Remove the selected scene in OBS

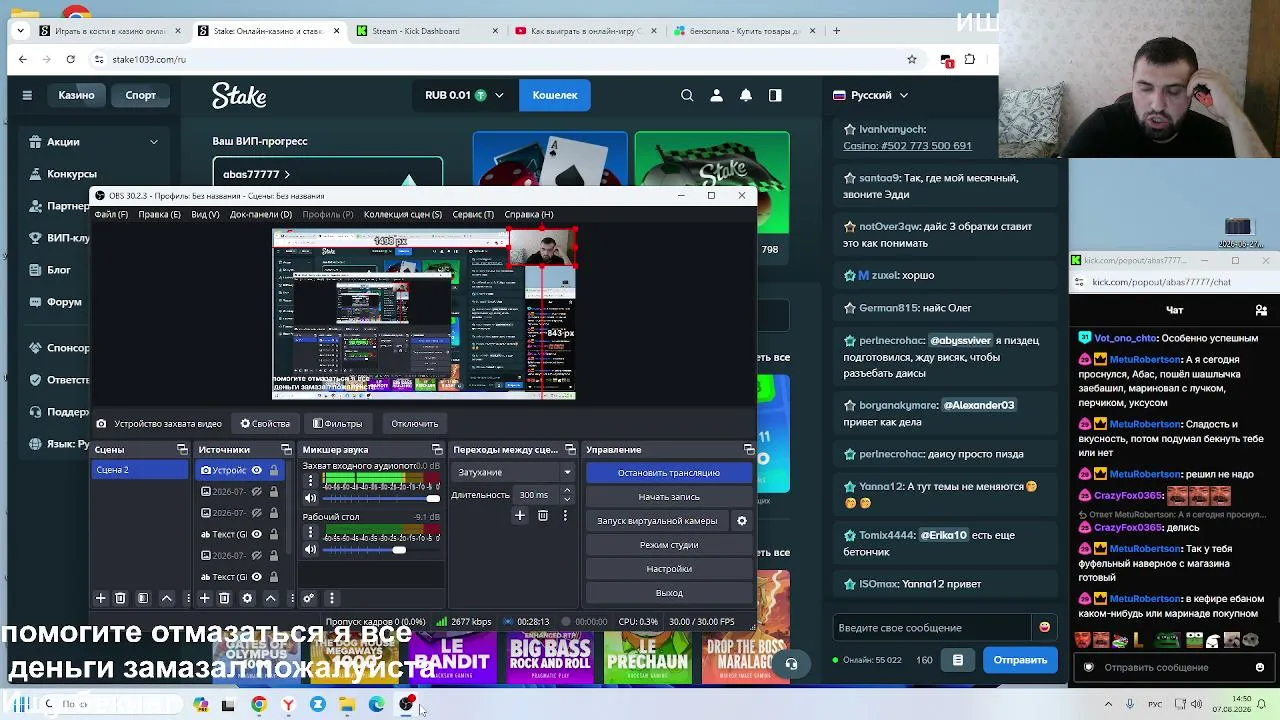[120, 598]
